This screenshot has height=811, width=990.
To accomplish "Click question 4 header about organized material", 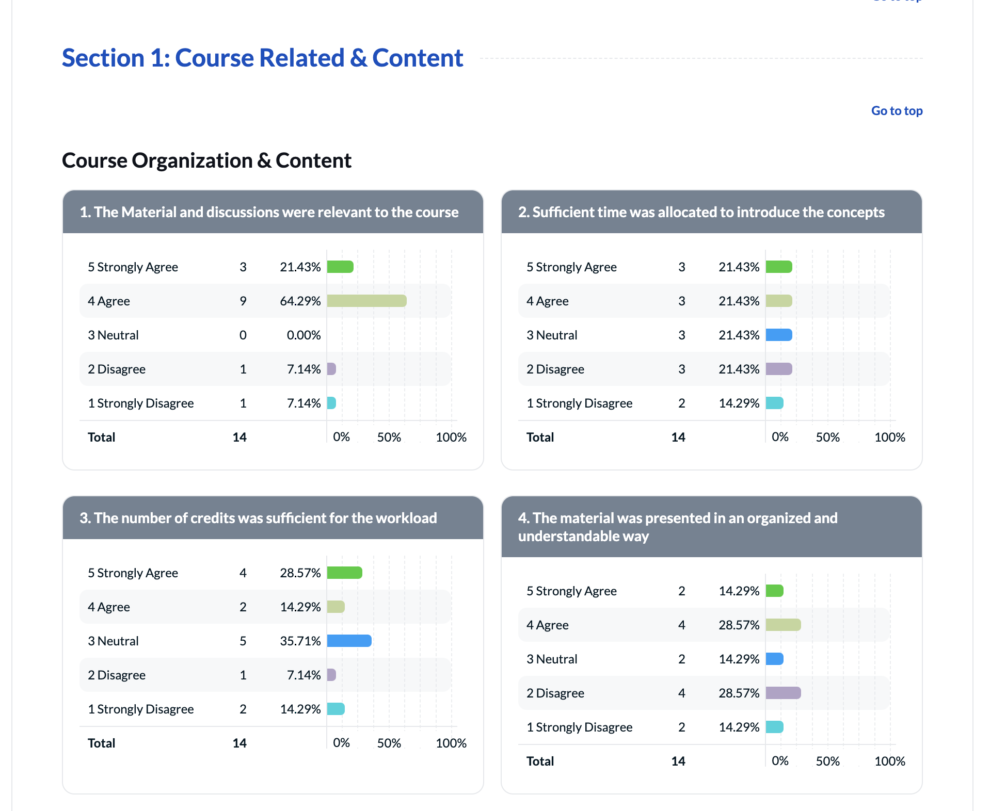I will [x=712, y=526].
